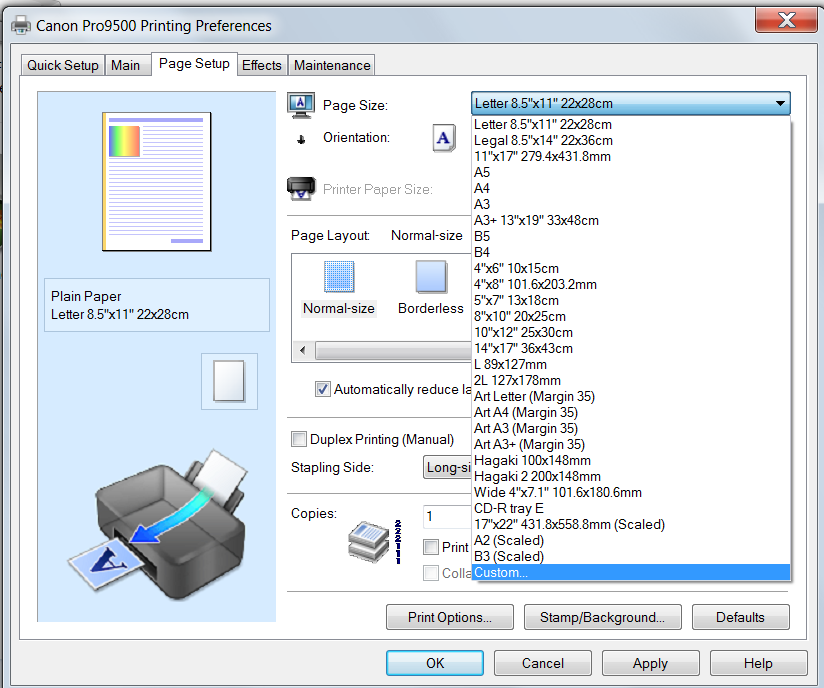Click the page preview thumbnail
824x688 pixels.
[x=157, y=181]
